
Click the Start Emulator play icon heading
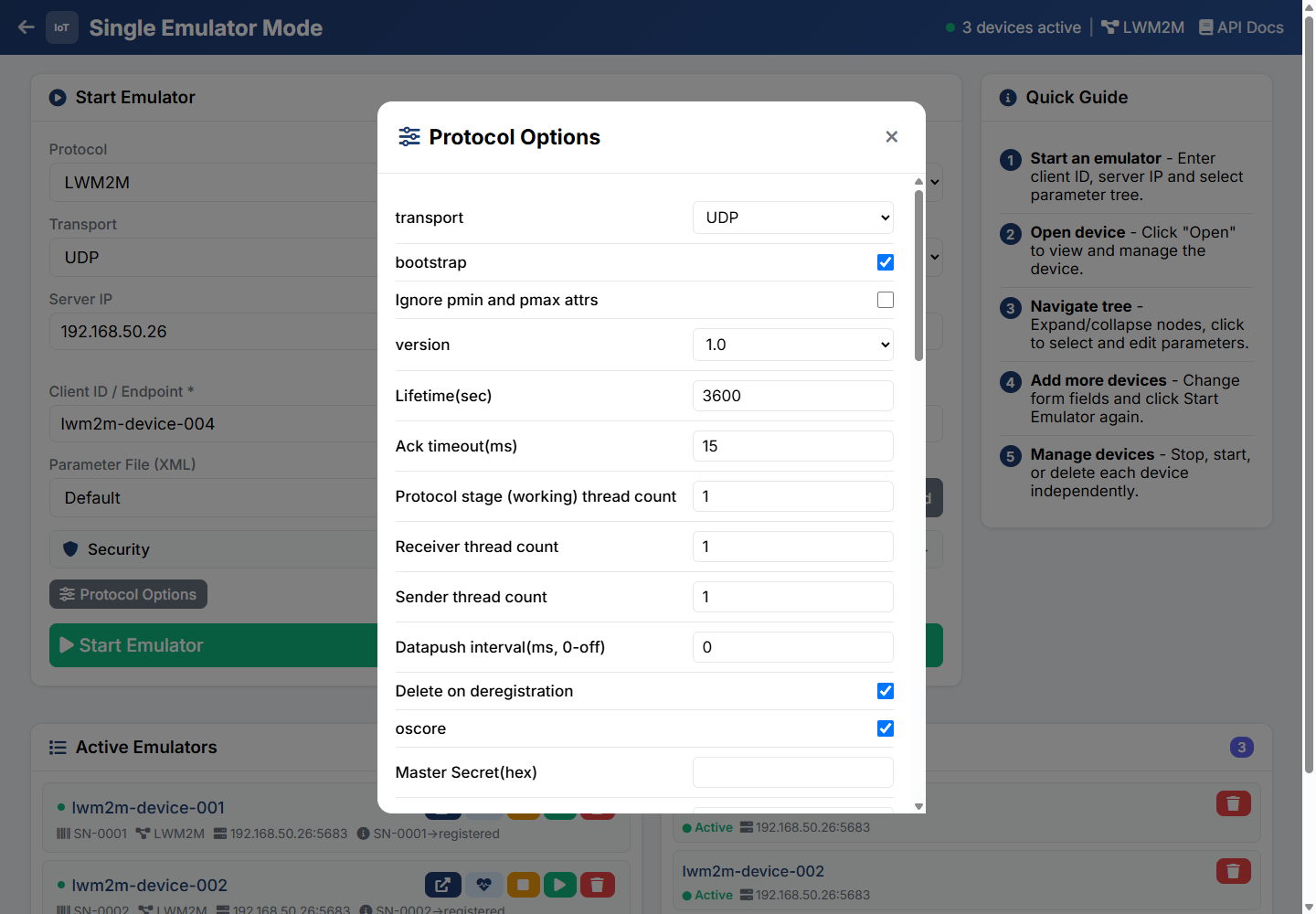[x=58, y=98]
